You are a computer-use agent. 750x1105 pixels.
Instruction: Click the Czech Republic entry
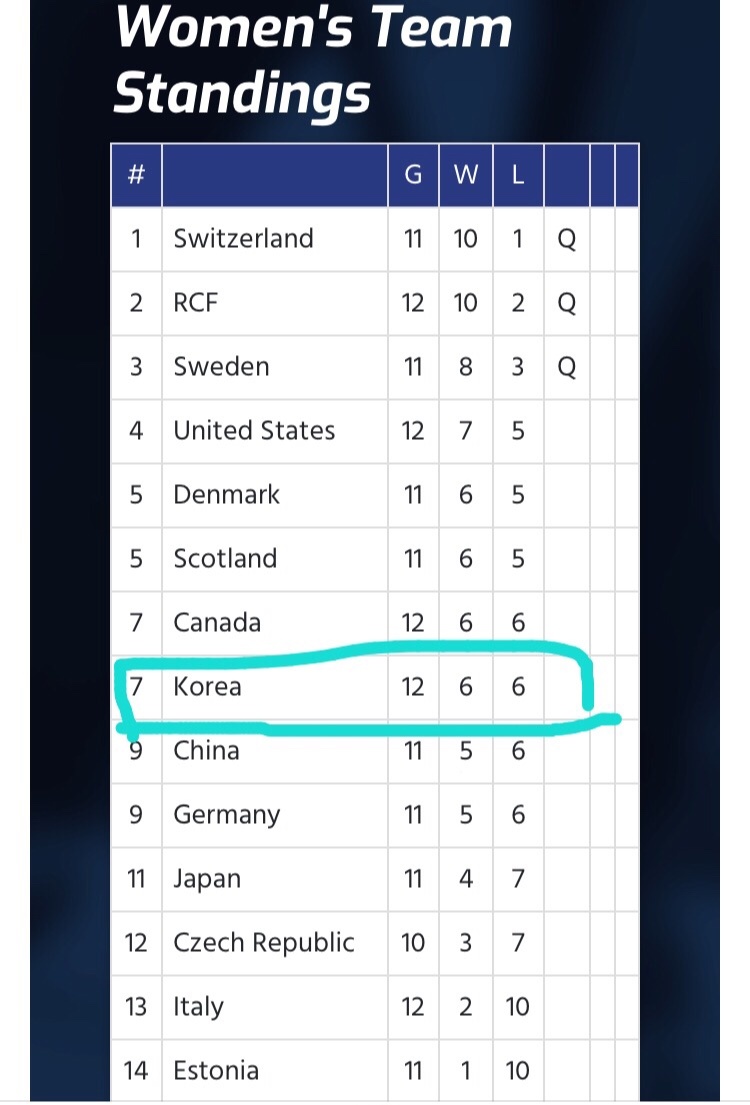coord(264,943)
